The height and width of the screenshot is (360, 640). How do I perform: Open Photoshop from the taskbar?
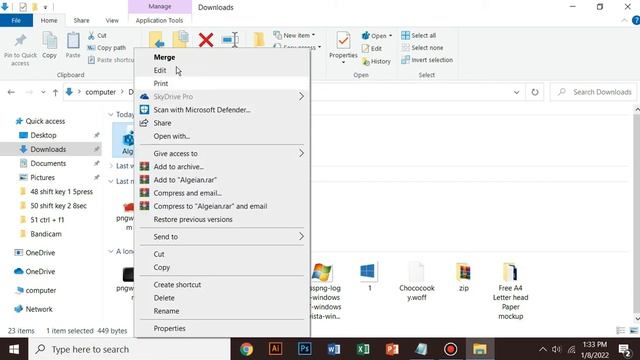point(304,349)
